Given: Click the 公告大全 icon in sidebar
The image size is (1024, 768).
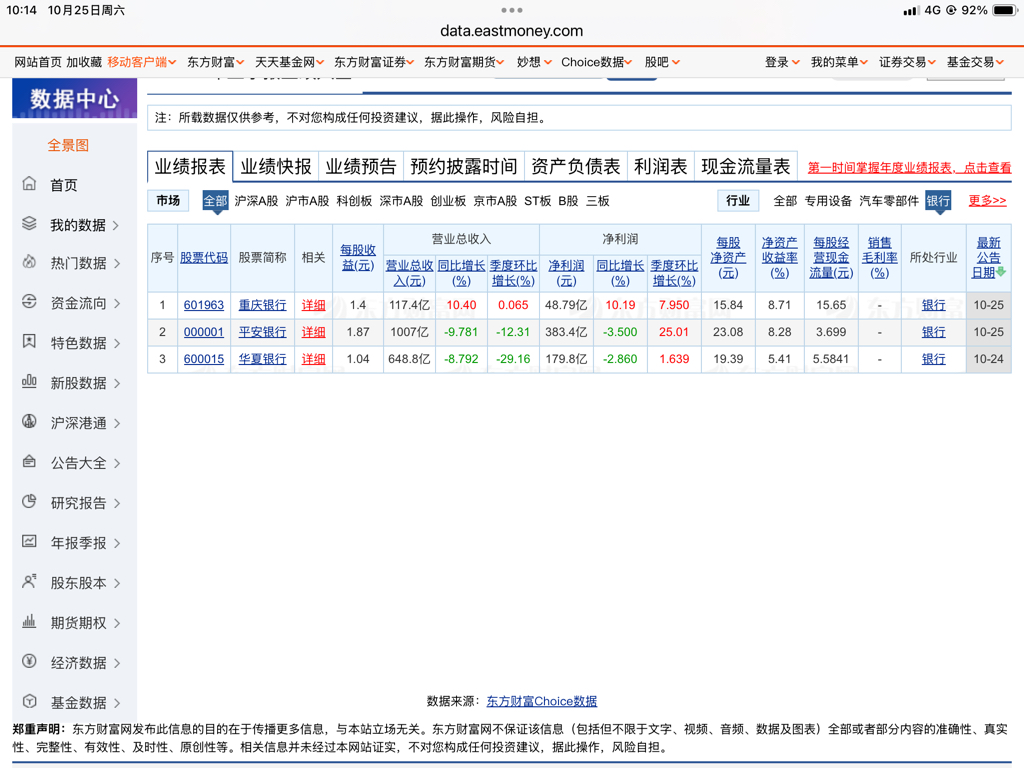Looking at the screenshot, I should click(29, 462).
